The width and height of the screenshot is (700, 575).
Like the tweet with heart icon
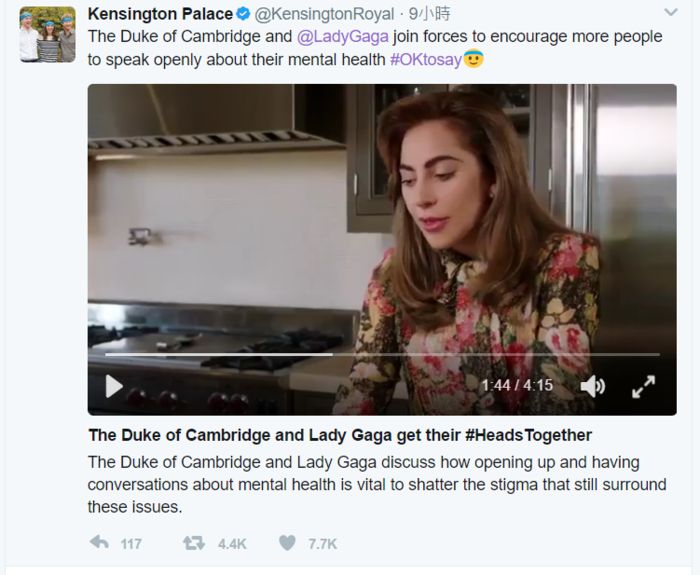pyautogui.click(x=287, y=543)
